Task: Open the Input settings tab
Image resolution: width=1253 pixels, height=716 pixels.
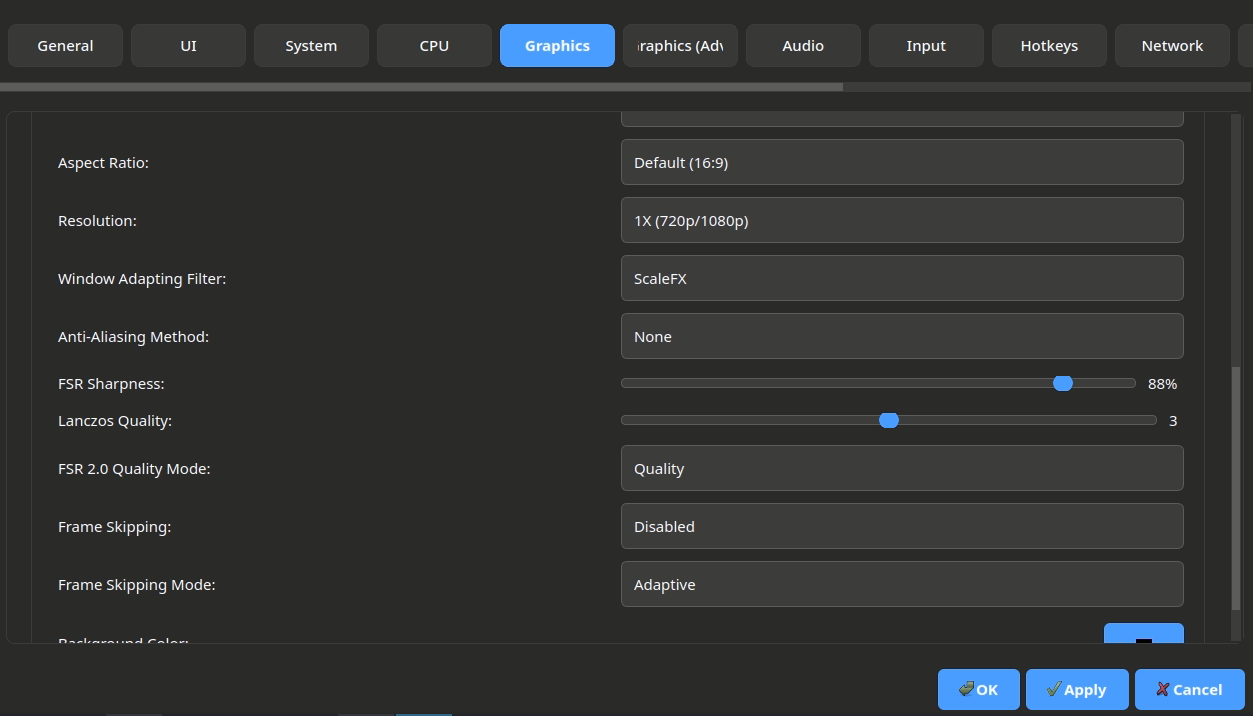Action: 926,46
